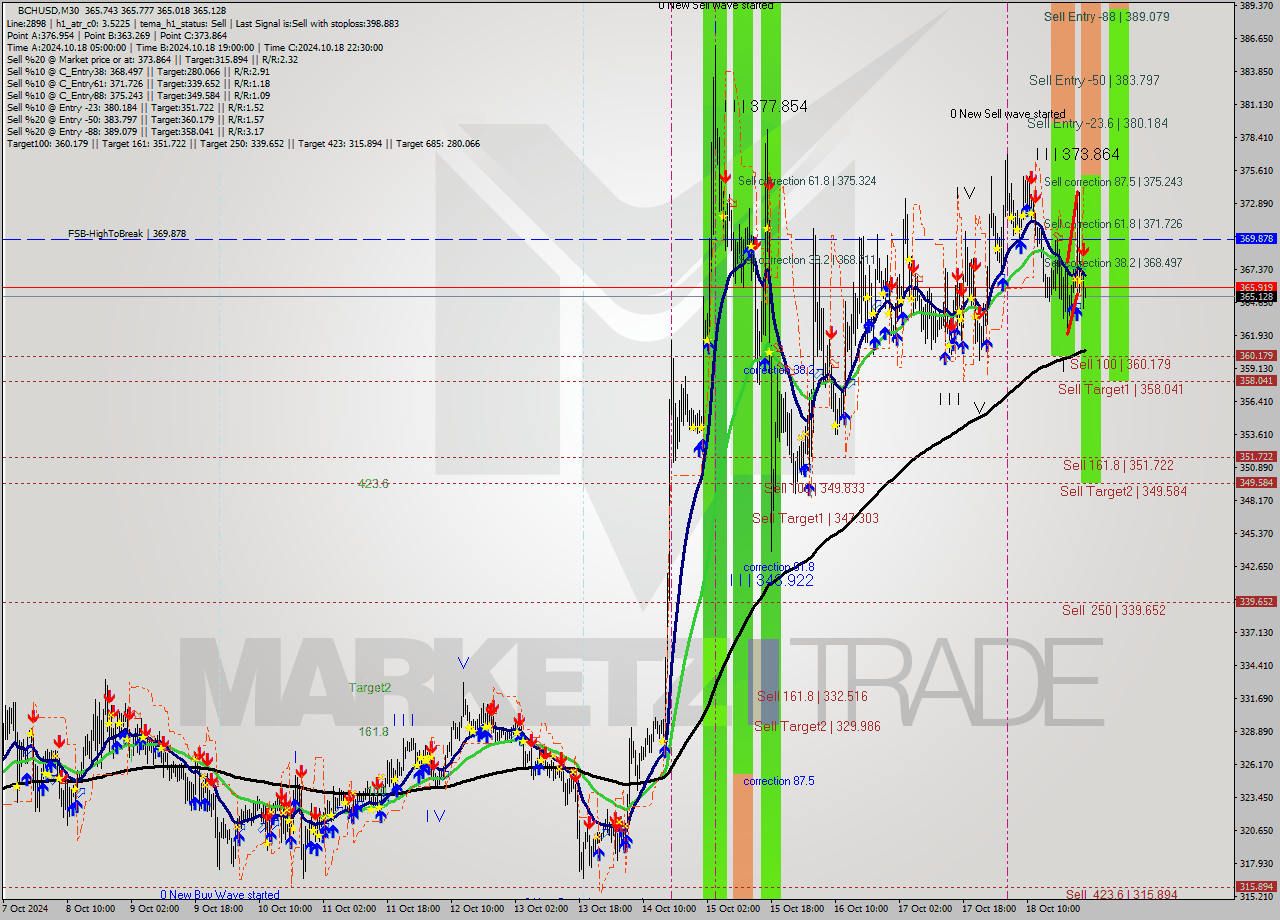Click the Sell Entry -23.6 | 380.184 label
The image size is (1280, 920).
click(1097, 123)
